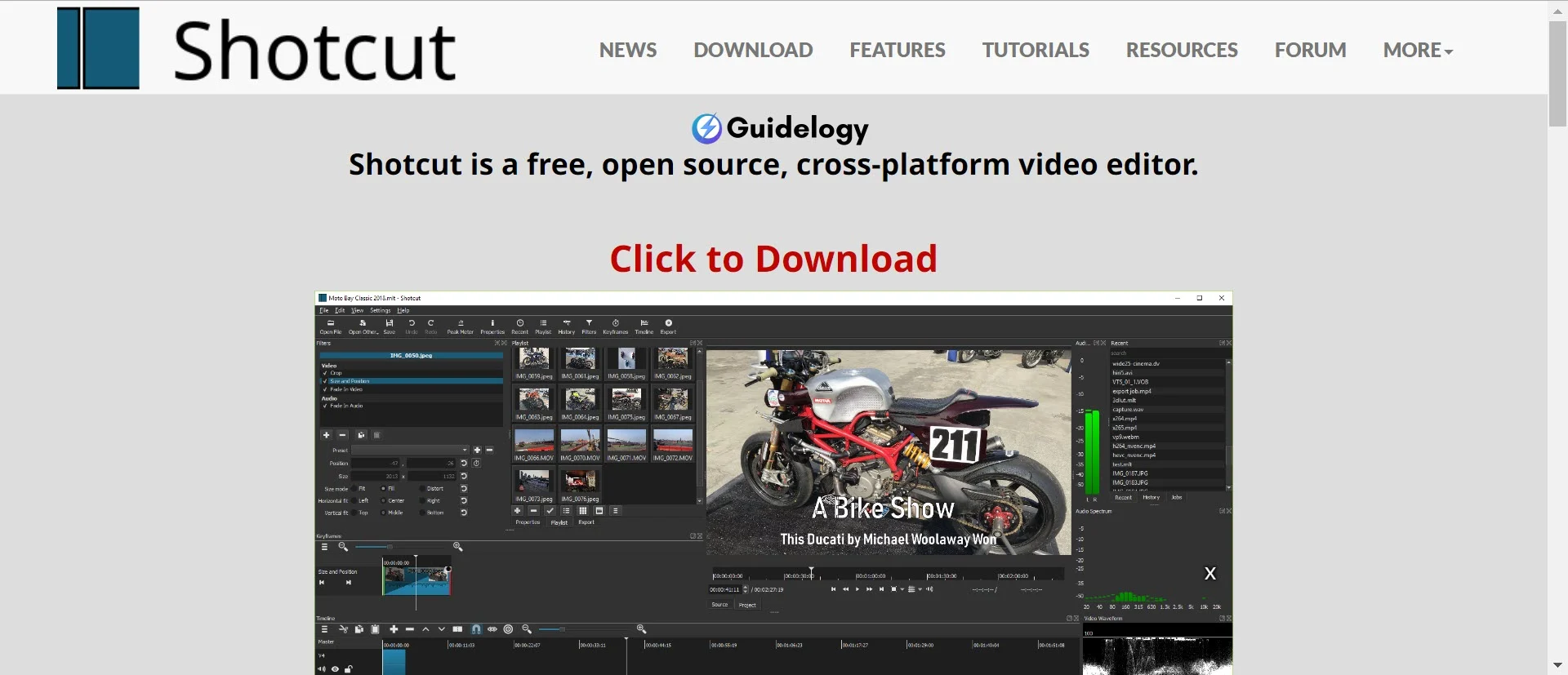Image resolution: width=1568 pixels, height=675 pixels.
Task: Click the timeline cut scissors icon
Action: (343, 629)
